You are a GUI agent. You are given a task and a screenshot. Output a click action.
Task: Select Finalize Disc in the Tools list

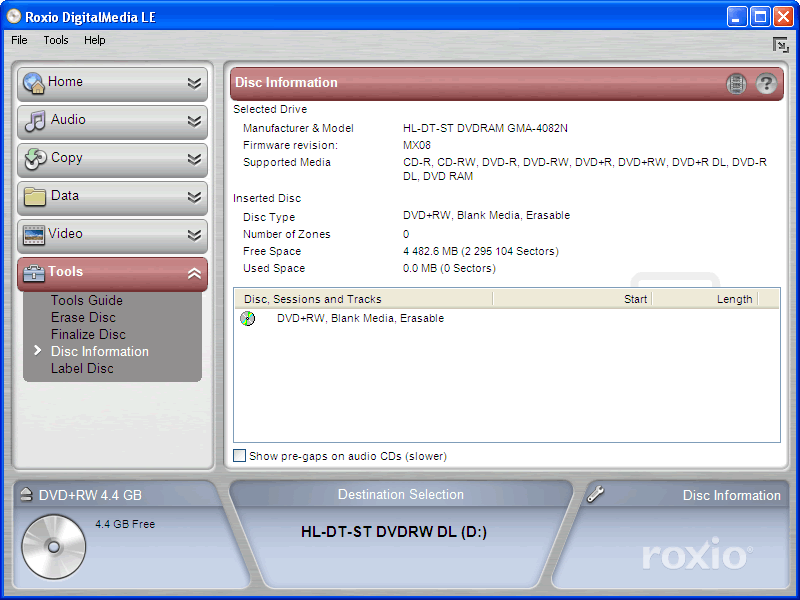coord(88,334)
